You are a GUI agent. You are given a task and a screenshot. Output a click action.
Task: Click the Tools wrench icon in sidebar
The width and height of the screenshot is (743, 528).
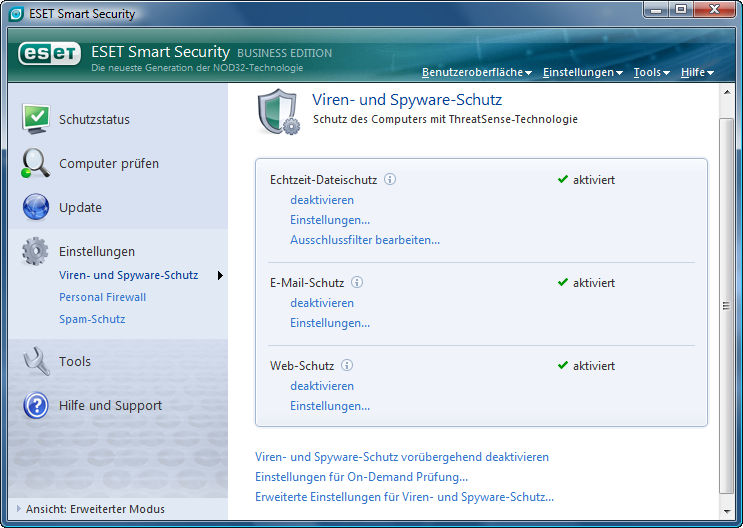click(36, 361)
